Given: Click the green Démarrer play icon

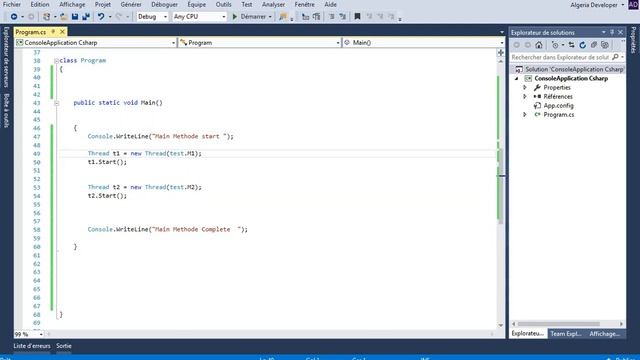Looking at the screenshot, I should pos(235,17).
